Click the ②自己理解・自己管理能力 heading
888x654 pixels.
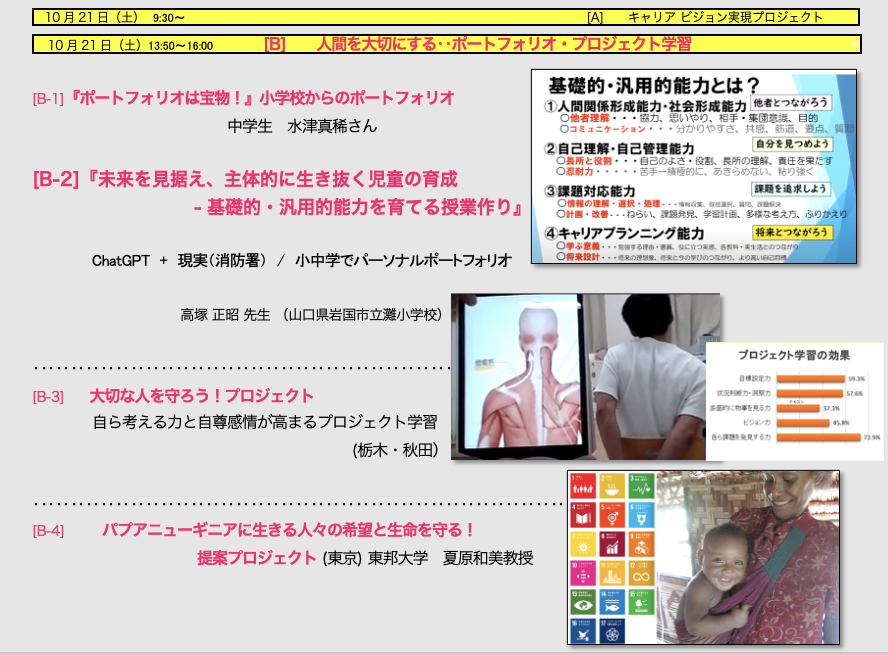[619, 148]
